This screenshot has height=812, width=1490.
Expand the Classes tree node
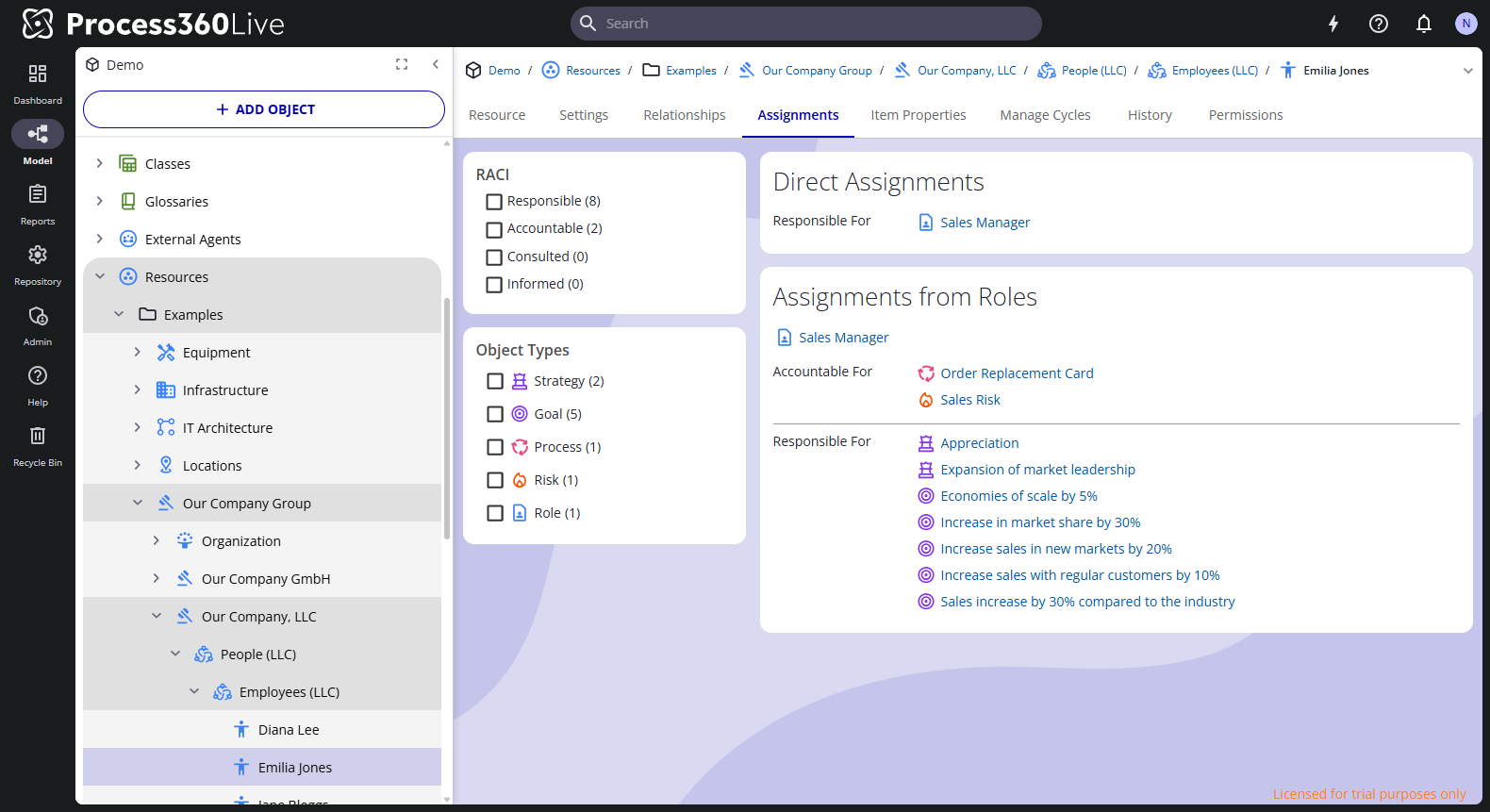click(100, 163)
